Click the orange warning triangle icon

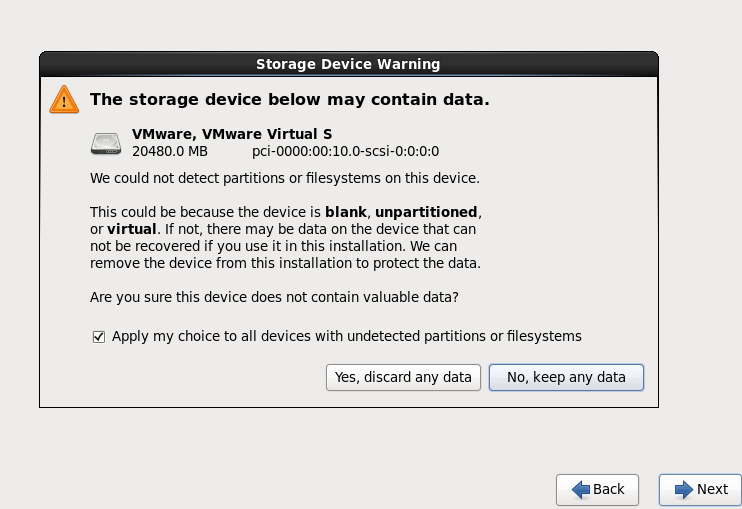click(64, 100)
